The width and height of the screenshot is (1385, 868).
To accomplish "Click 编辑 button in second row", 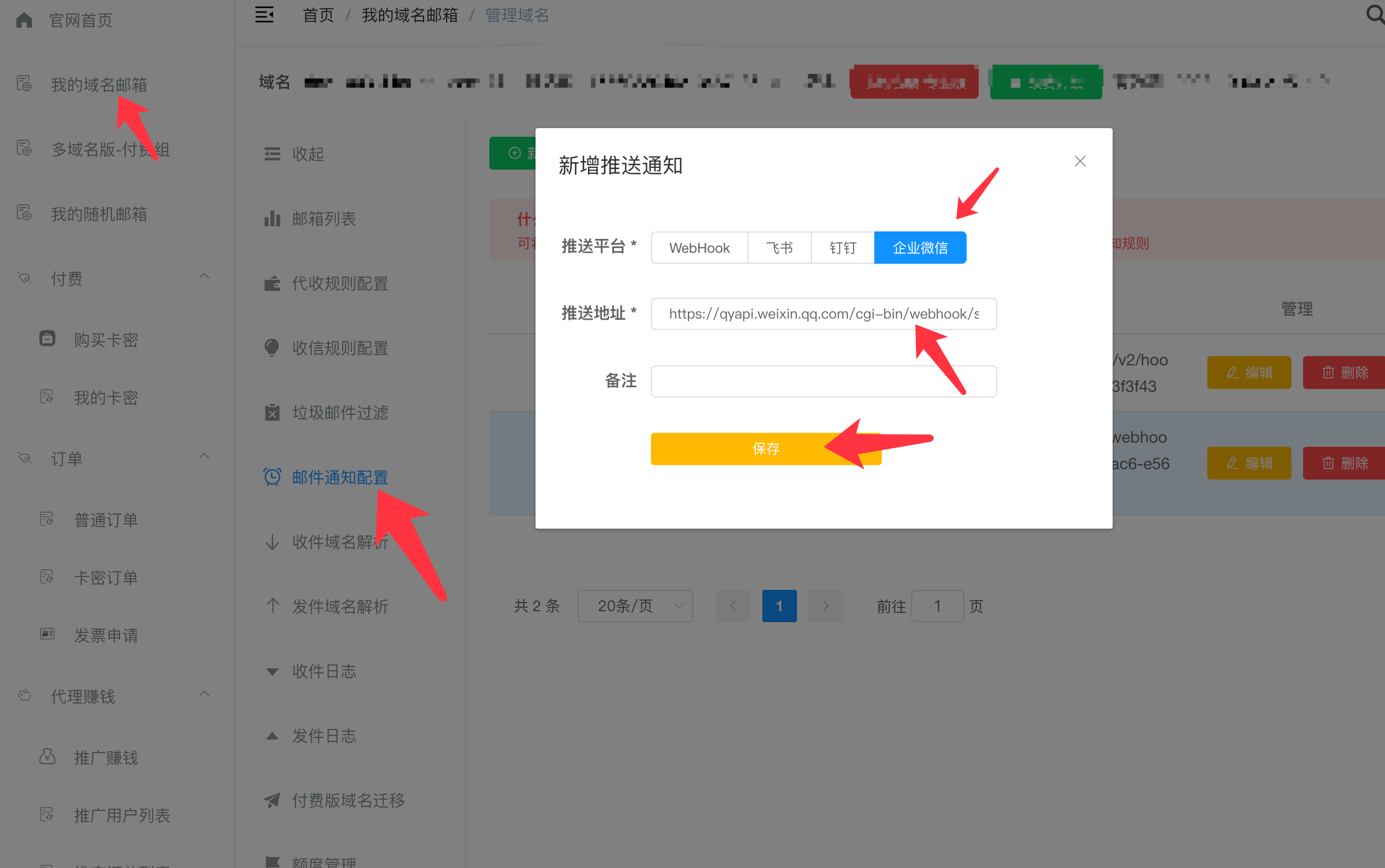I will tap(1249, 463).
